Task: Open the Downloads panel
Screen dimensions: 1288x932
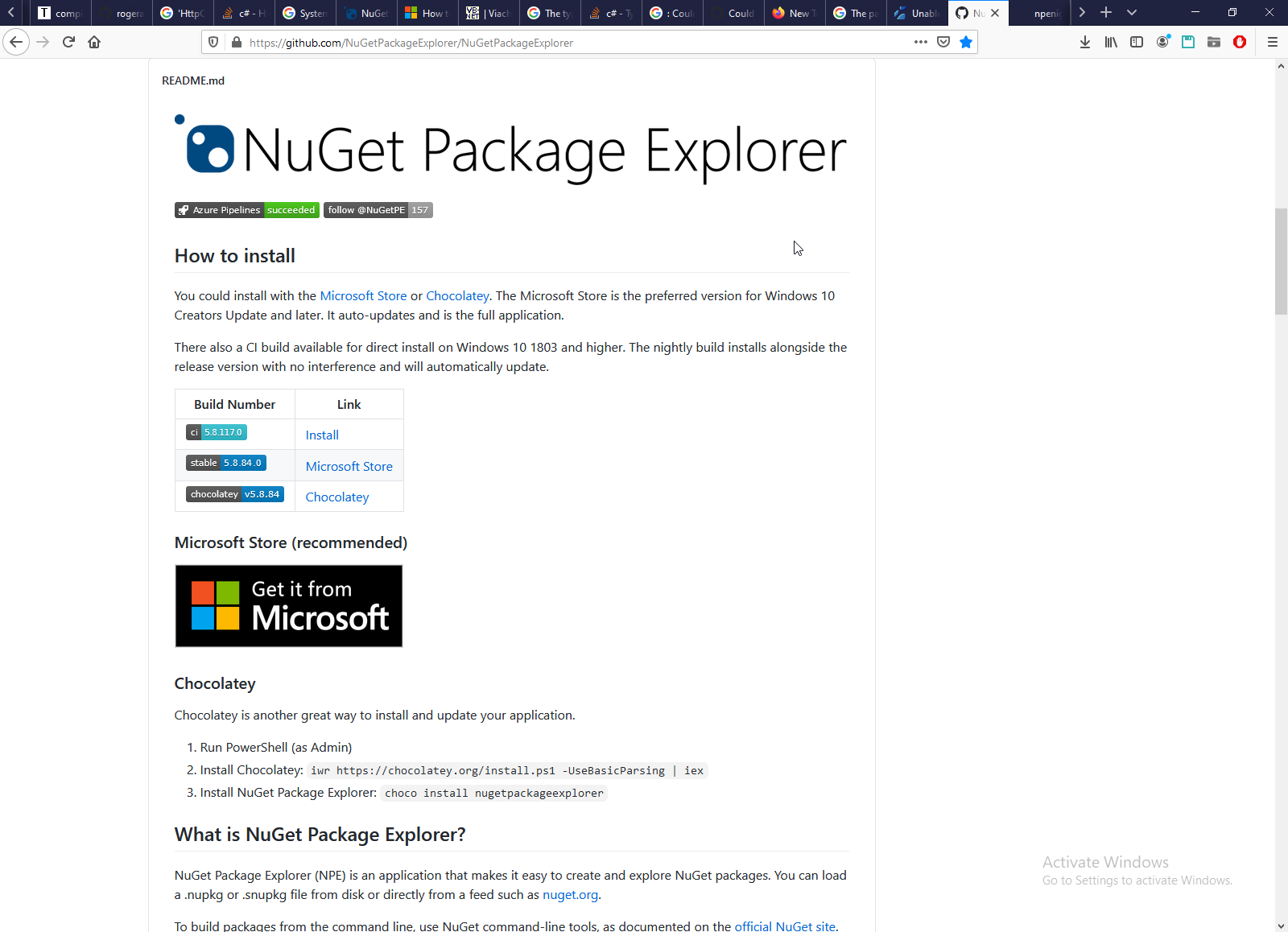Action: 1085,42
